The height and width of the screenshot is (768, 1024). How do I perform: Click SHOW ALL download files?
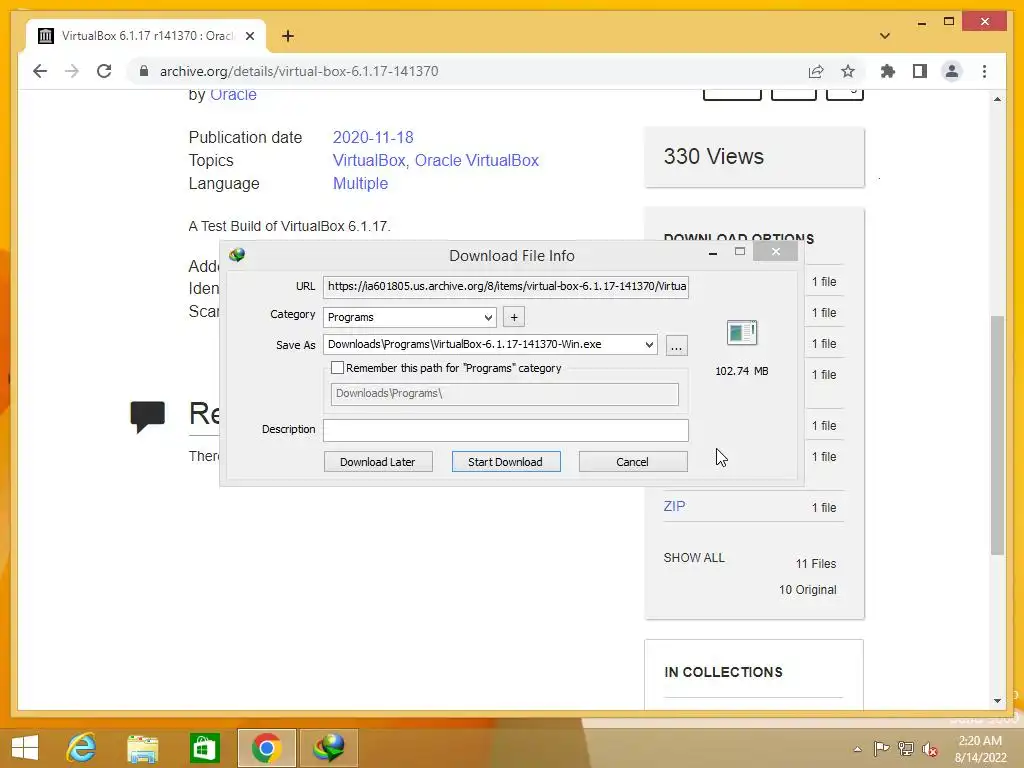pyautogui.click(x=694, y=558)
